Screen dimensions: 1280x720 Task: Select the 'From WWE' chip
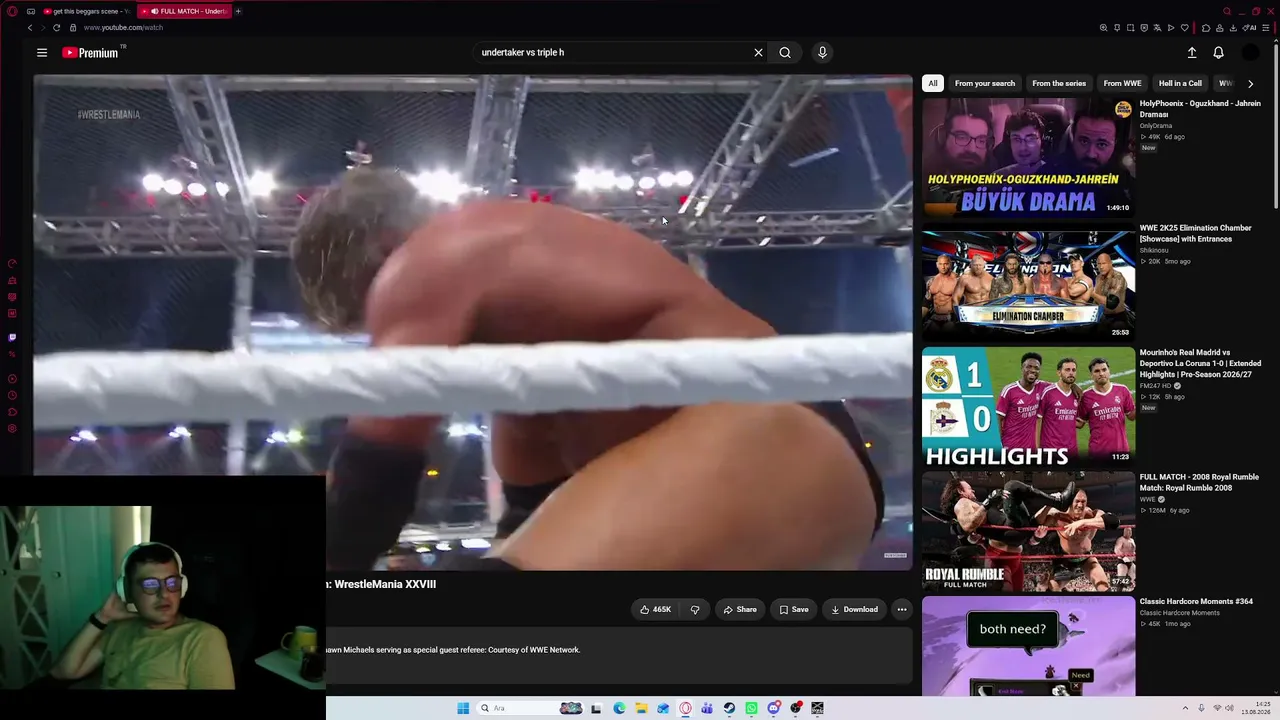(1122, 84)
